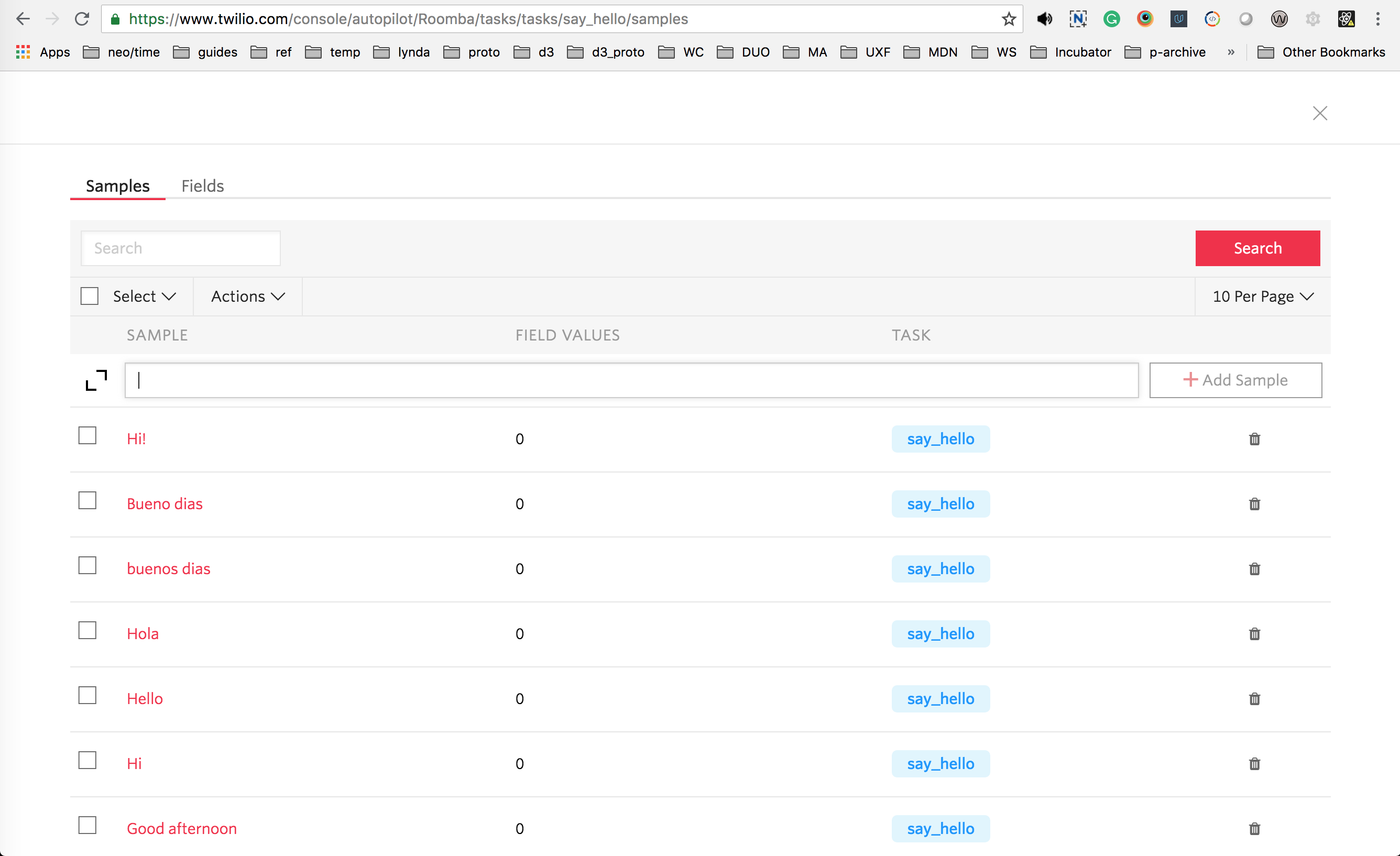Screen dimensions: 1400x856
Task: Open the Grammarly extension icon
Action: coord(1111,19)
